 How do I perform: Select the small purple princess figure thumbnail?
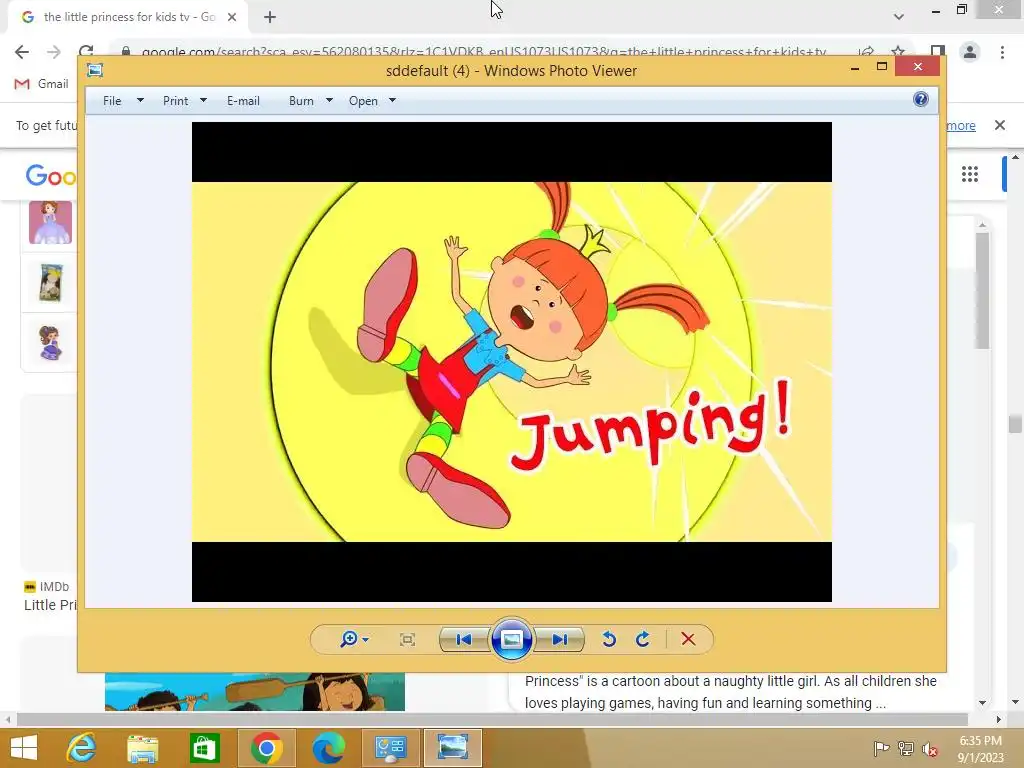(x=50, y=343)
